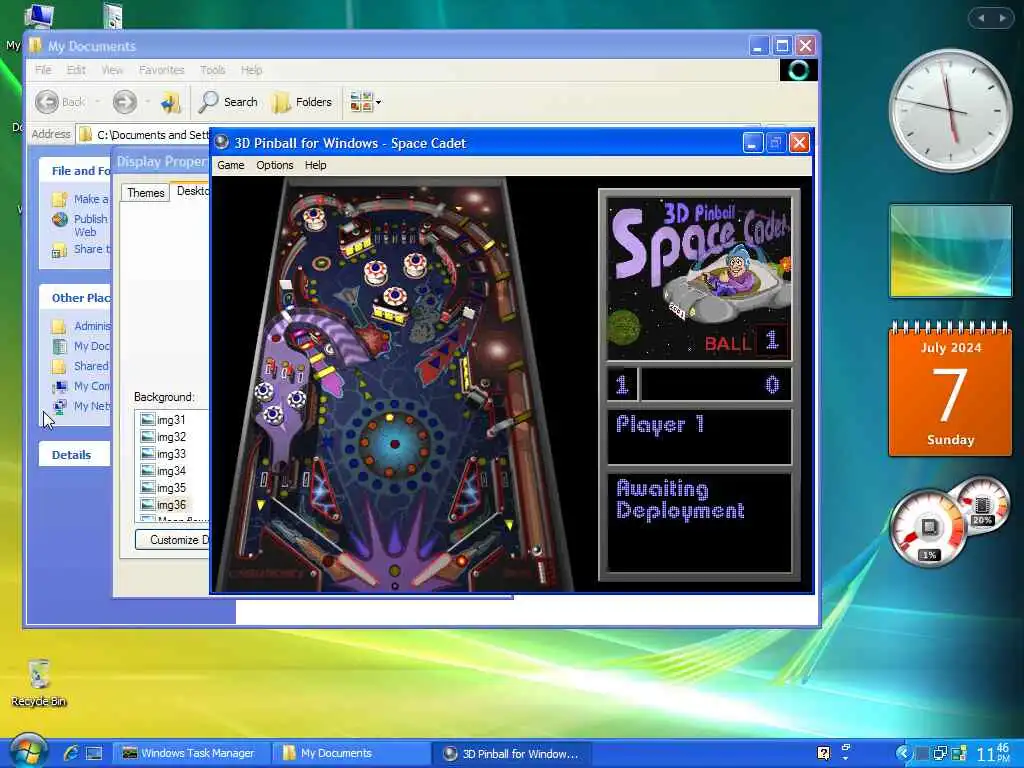Switch to the Desktop tab in Display Properties
This screenshot has width=1024, height=768.
191,191
